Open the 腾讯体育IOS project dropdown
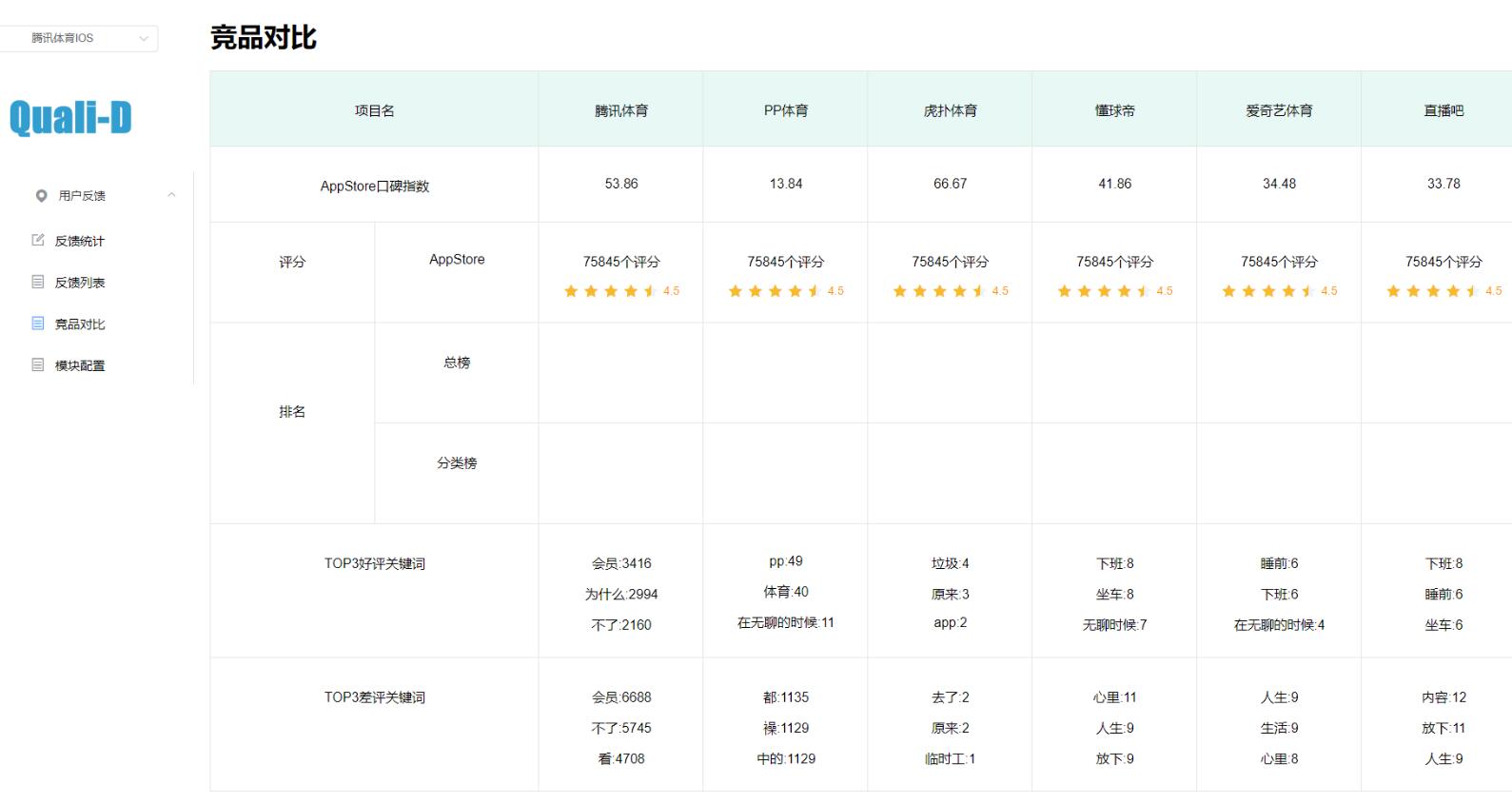Image resolution: width=1512 pixels, height=804 pixels. pyautogui.click(x=78, y=38)
